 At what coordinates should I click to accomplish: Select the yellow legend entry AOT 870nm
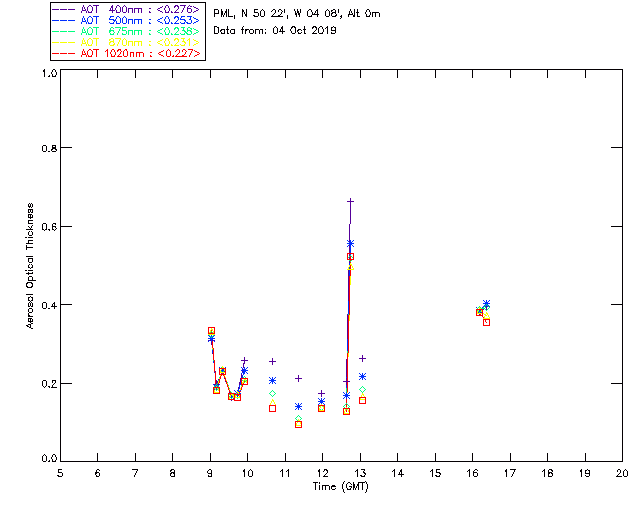126,42
